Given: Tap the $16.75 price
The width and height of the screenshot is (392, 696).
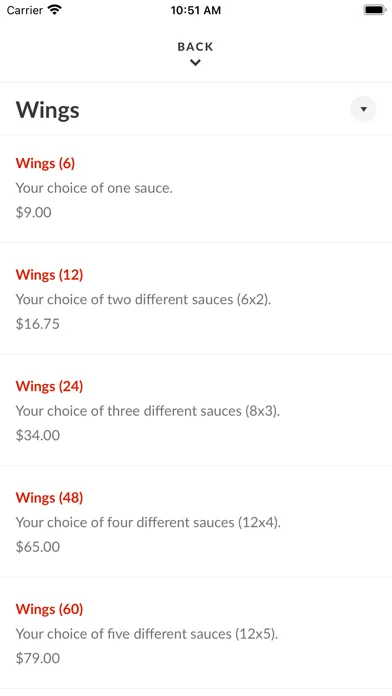Looking at the screenshot, I should tap(38, 324).
